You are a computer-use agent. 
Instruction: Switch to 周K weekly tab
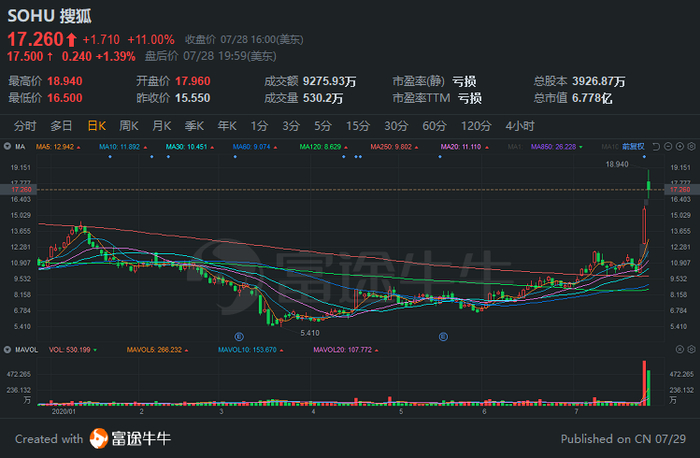point(129,126)
